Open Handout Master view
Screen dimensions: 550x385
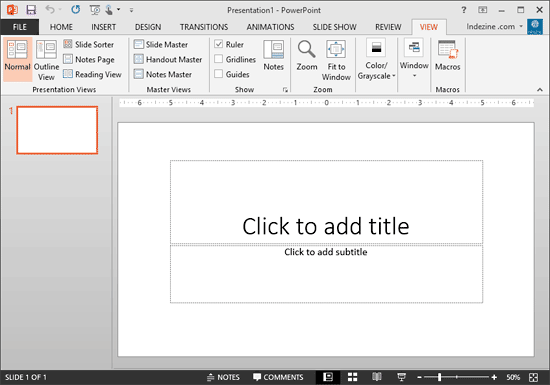tap(168, 59)
